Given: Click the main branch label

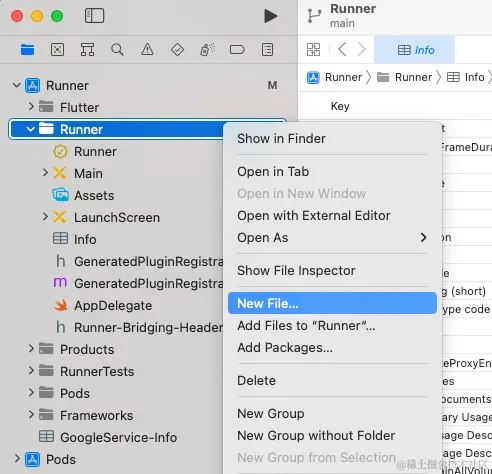Looking at the screenshot, I should coord(342,24).
